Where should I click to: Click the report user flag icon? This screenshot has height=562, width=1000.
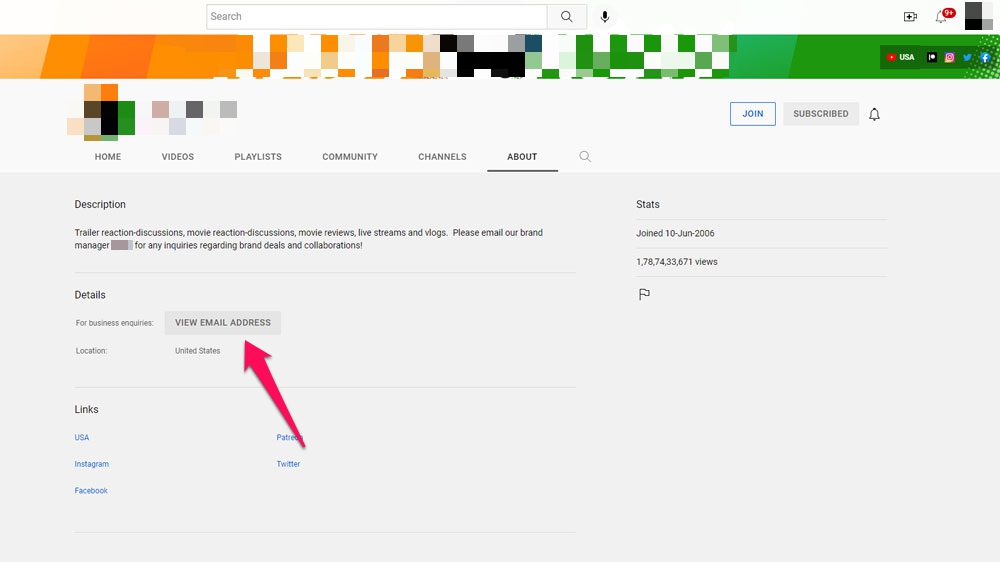coord(644,294)
